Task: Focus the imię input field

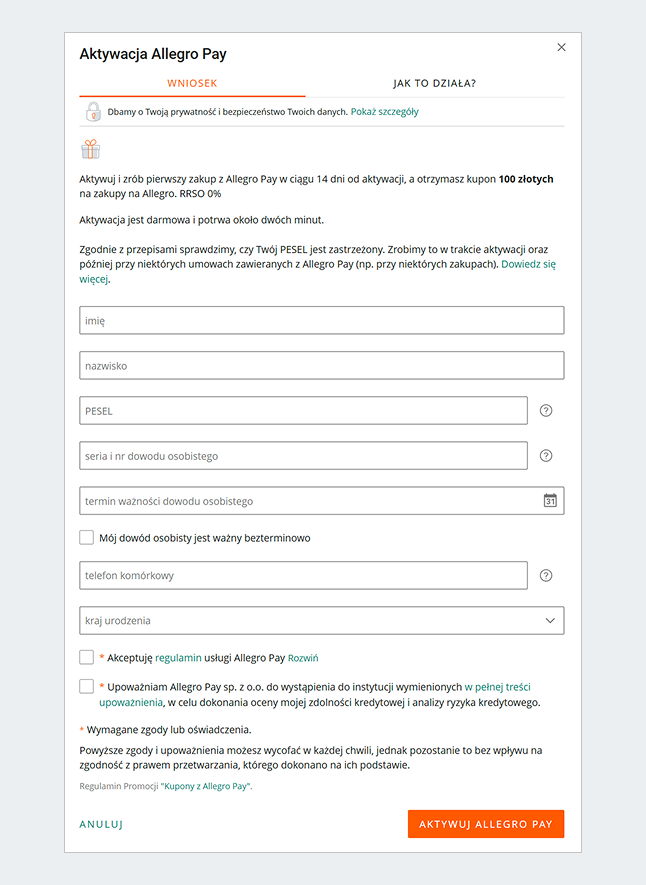Action: (322, 321)
